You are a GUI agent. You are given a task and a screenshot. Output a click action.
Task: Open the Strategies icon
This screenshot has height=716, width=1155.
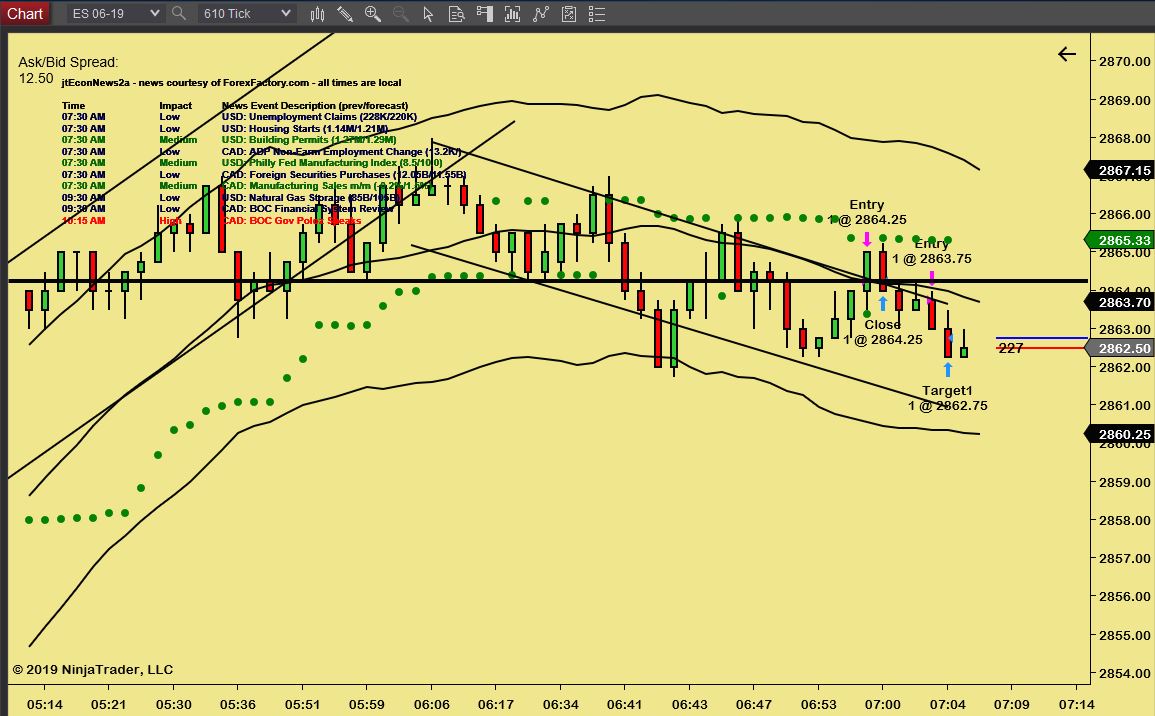[x=569, y=13]
